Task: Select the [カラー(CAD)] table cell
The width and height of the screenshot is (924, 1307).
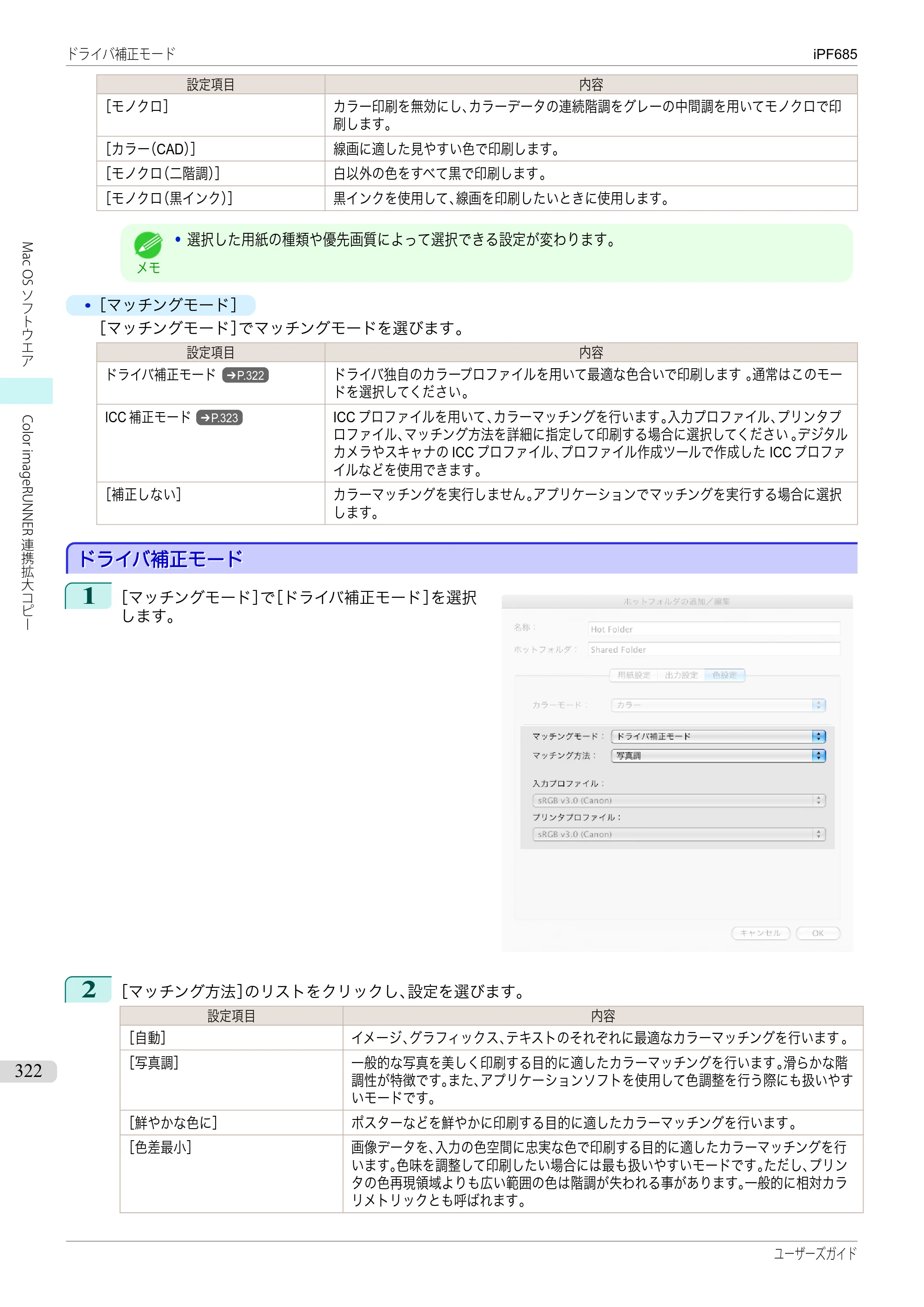Action: (x=211, y=149)
